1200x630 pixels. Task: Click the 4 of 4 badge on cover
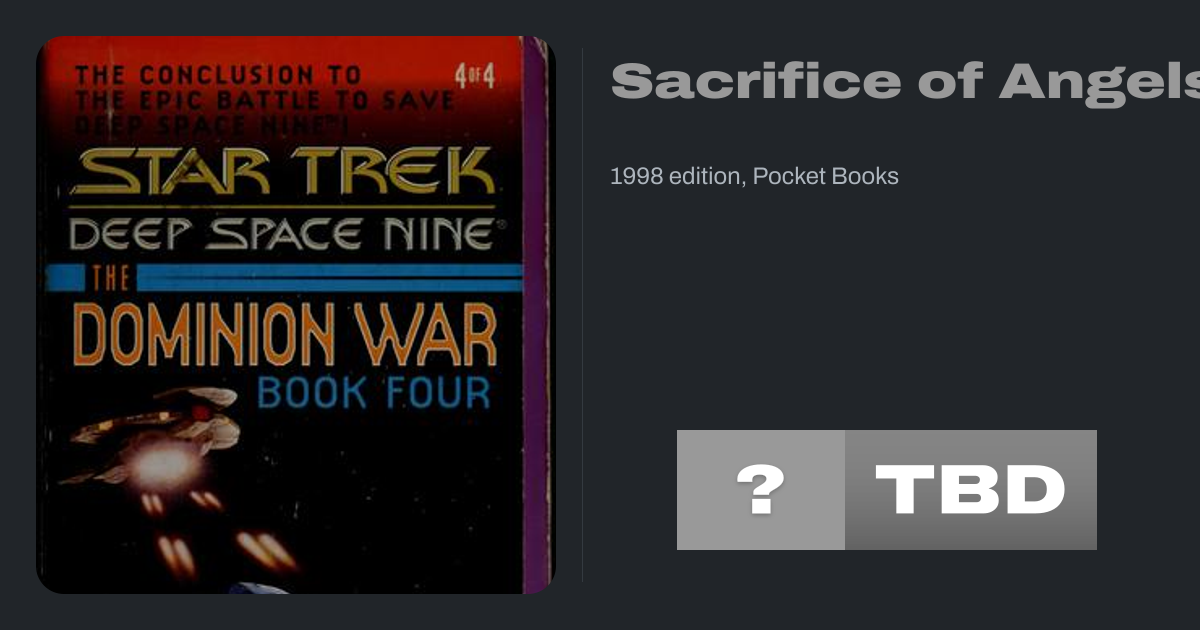click(474, 77)
